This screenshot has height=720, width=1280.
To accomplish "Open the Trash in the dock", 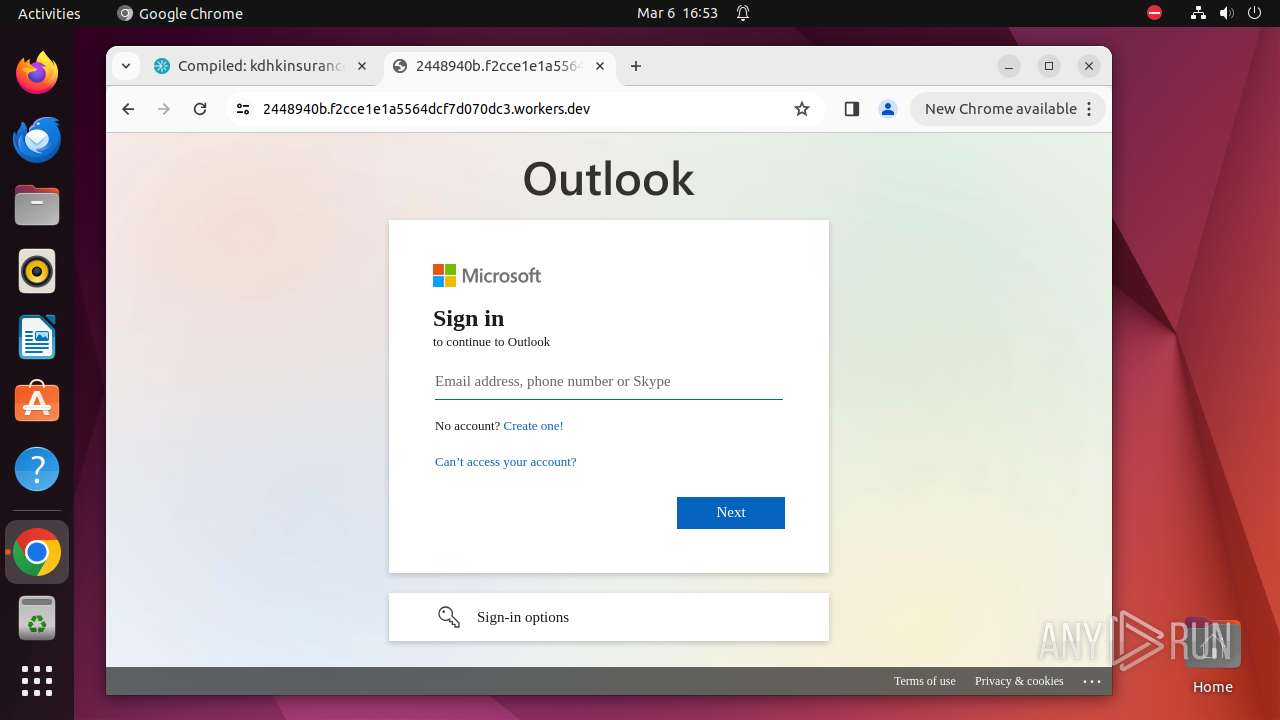I will tap(37, 618).
